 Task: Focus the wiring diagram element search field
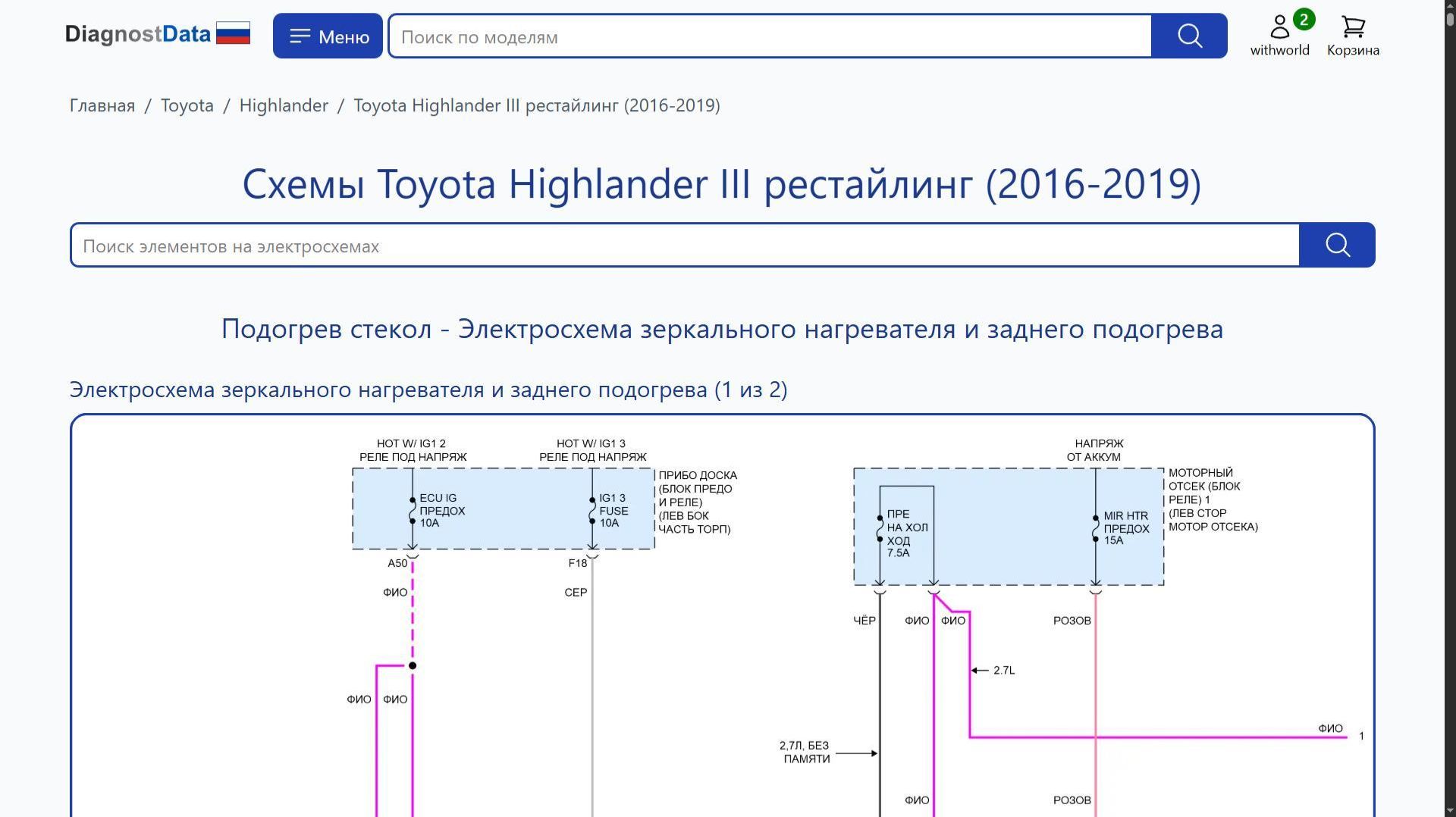coord(685,245)
